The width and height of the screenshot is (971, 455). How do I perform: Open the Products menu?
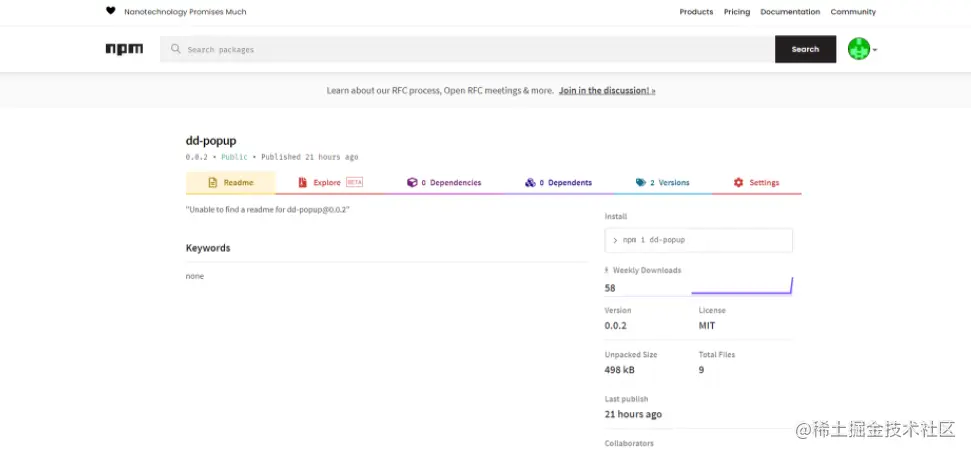(x=696, y=12)
